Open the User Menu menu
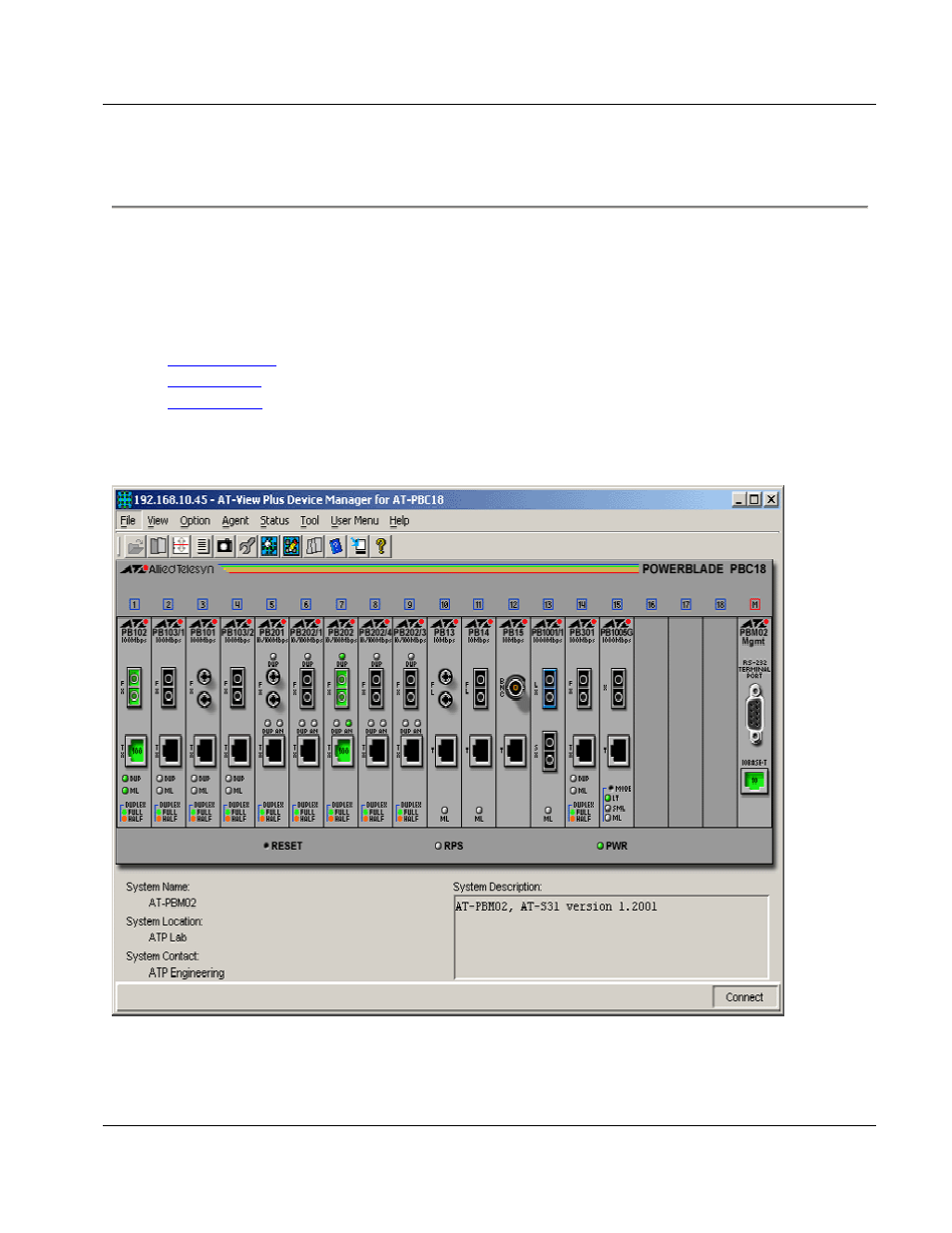Screen dimensions: 952x1233 pos(354,521)
